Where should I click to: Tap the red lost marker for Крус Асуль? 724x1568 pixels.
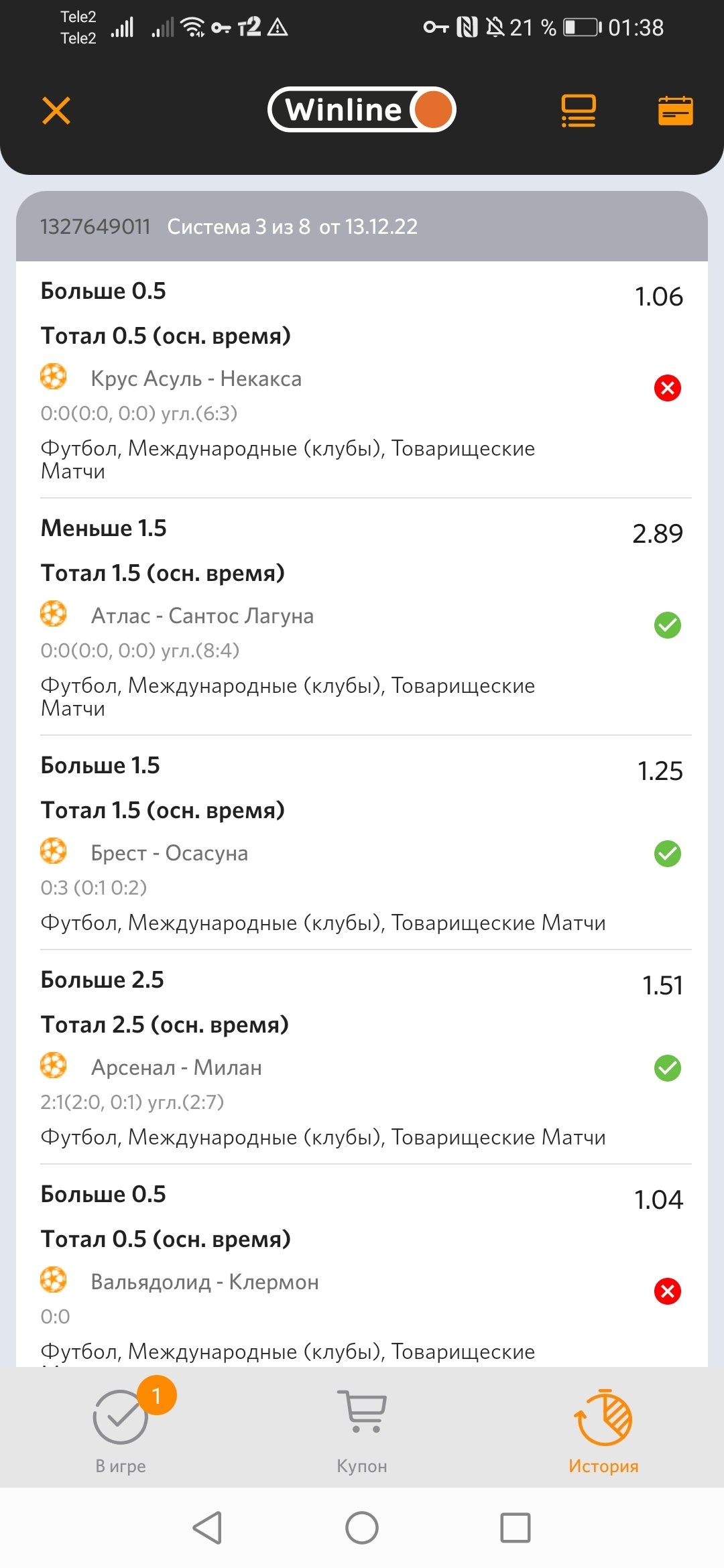pos(668,388)
